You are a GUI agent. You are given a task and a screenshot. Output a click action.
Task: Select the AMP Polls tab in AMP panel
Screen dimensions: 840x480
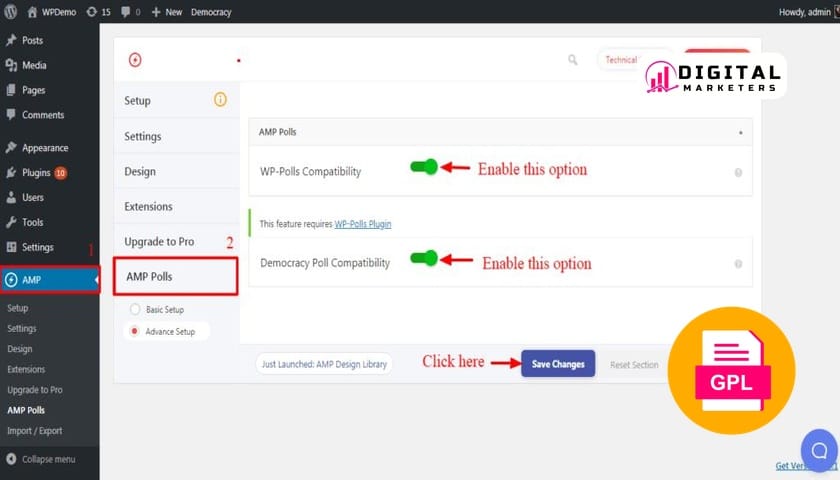(x=176, y=276)
